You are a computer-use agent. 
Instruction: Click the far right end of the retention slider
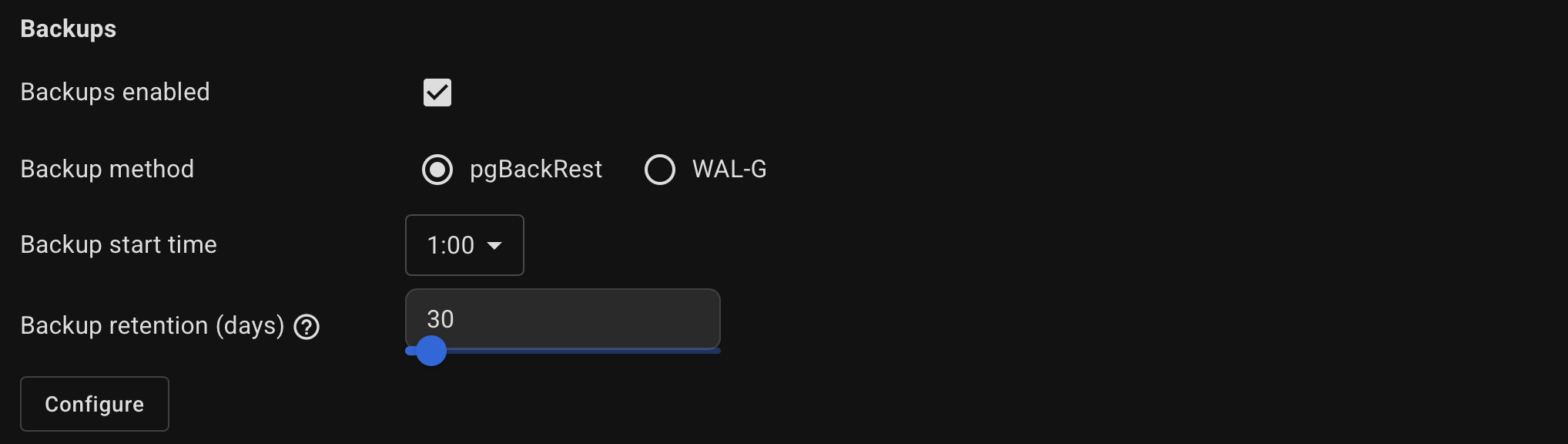[x=718, y=351]
